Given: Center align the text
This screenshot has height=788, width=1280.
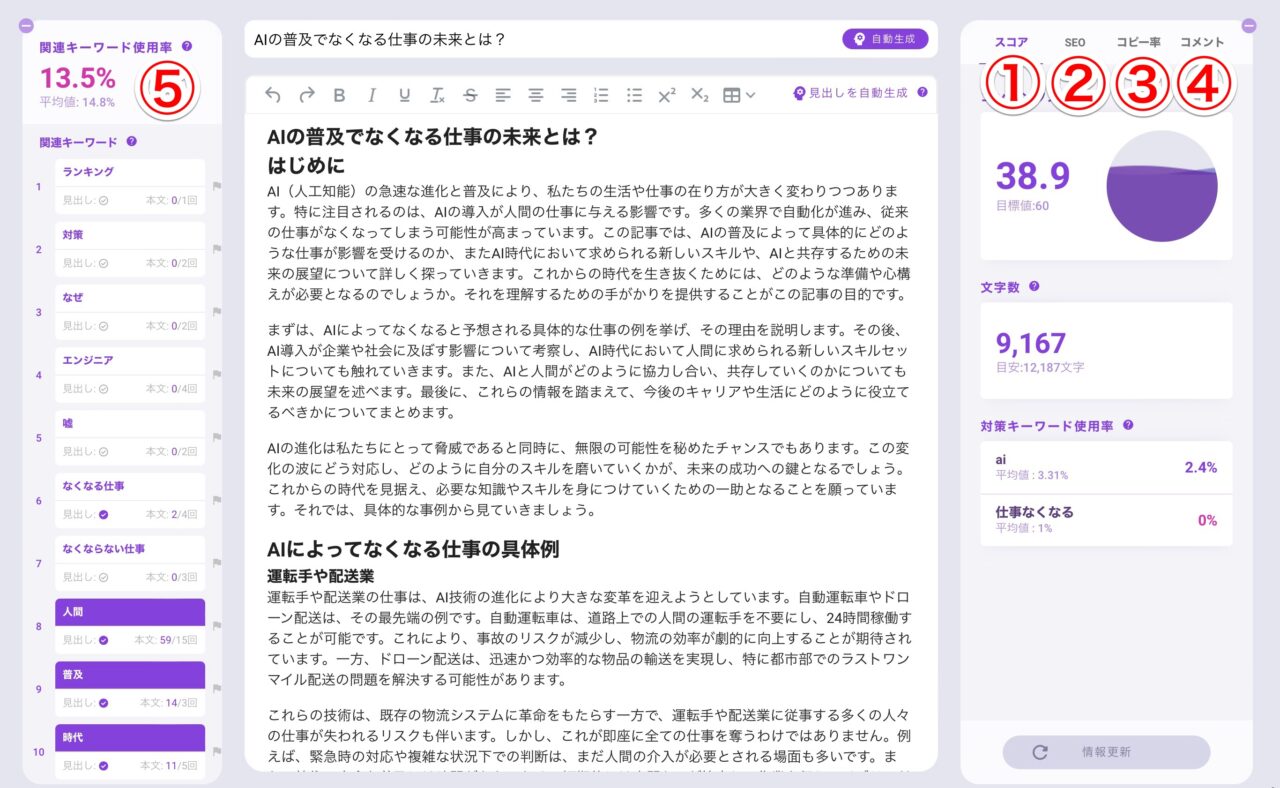Looking at the screenshot, I should [536, 95].
